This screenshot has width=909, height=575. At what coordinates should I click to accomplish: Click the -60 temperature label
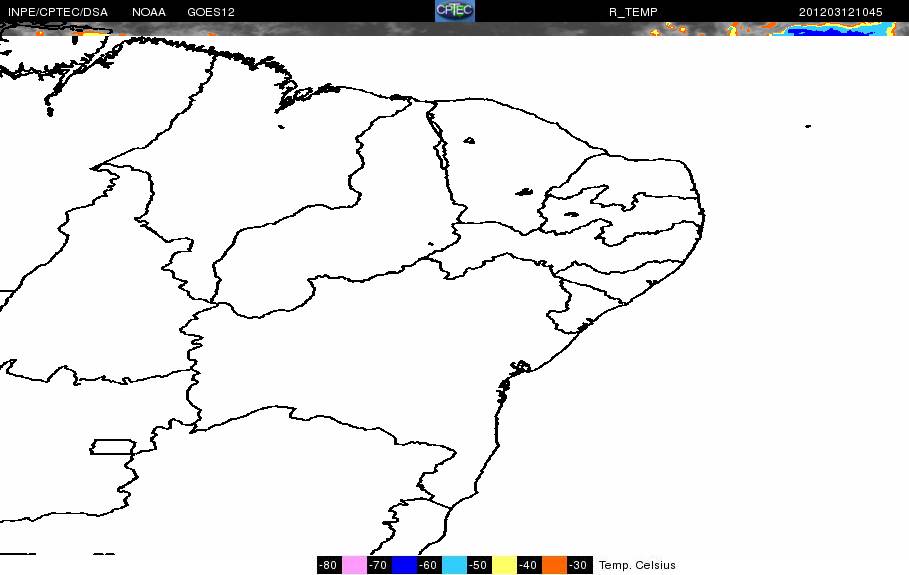(x=428, y=565)
